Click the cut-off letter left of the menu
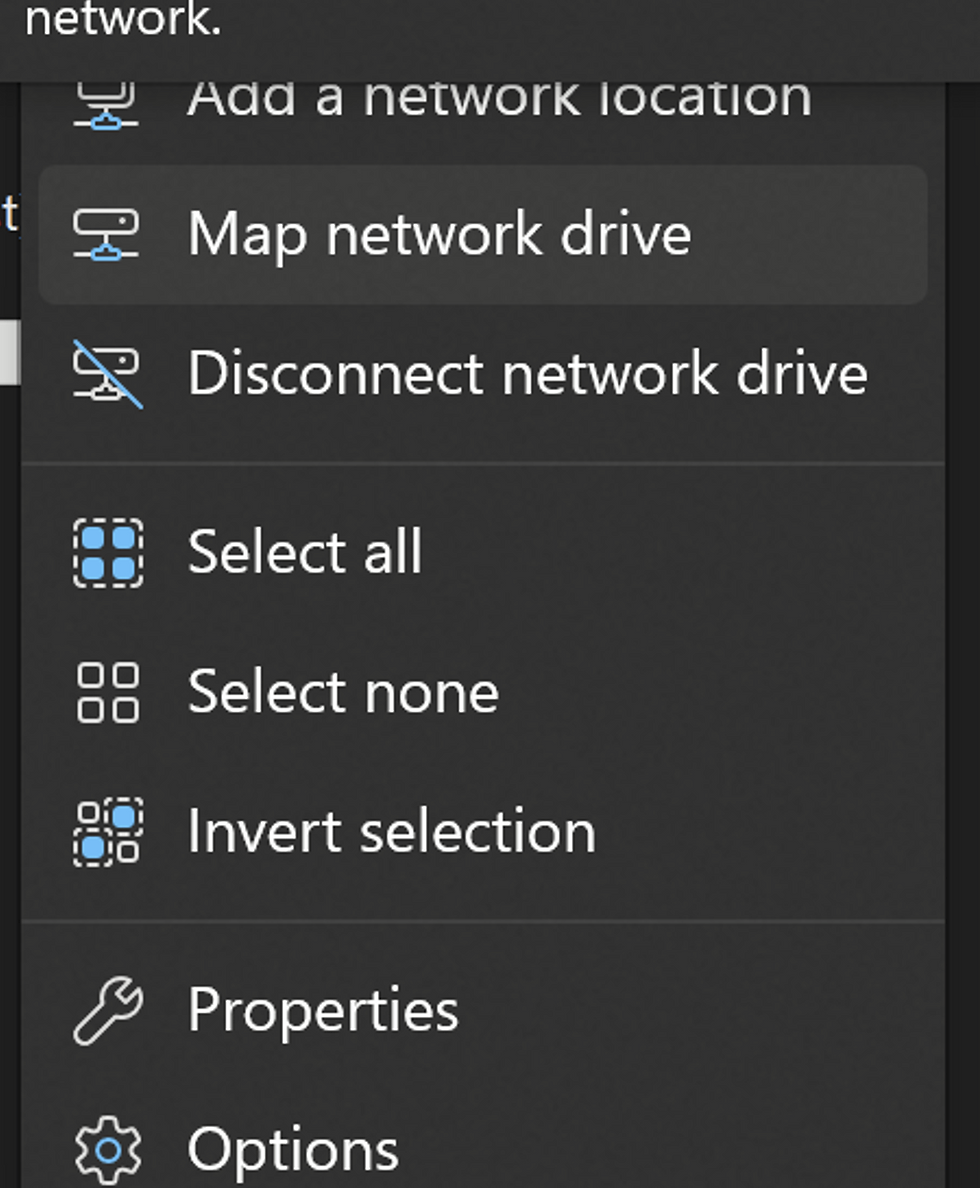The image size is (980, 1188). (x=9, y=214)
